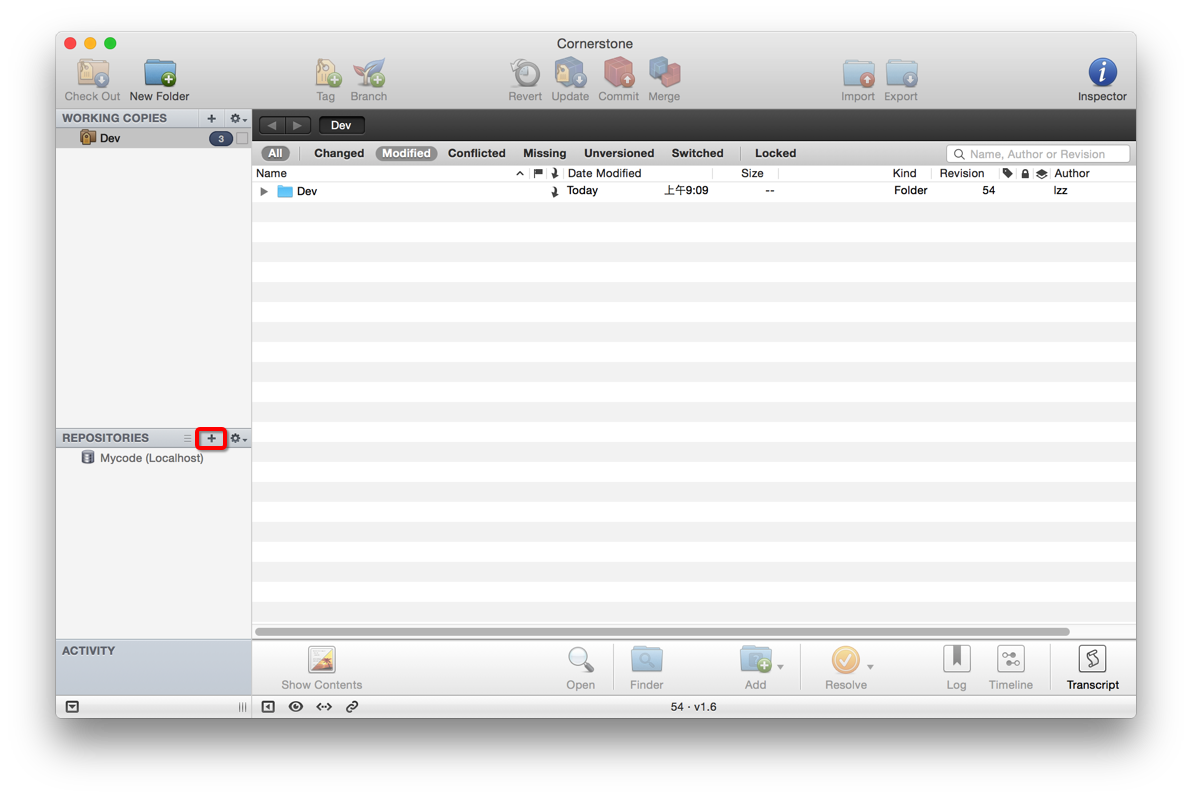Image resolution: width=1192 pixels, height=798 pixels.
Task: Select the Locked filter tab
Action: pyautogui.click(x=775, y=154)
